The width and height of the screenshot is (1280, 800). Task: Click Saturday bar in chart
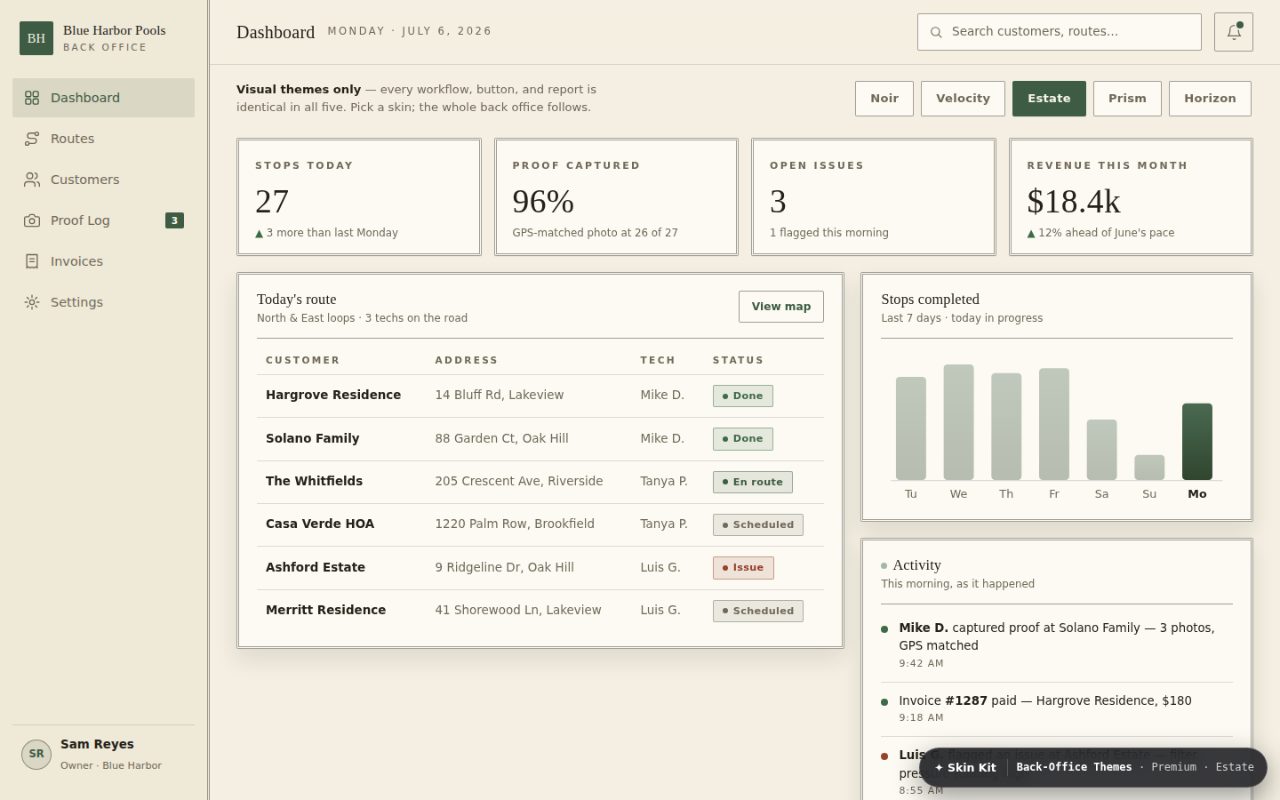1102,450
